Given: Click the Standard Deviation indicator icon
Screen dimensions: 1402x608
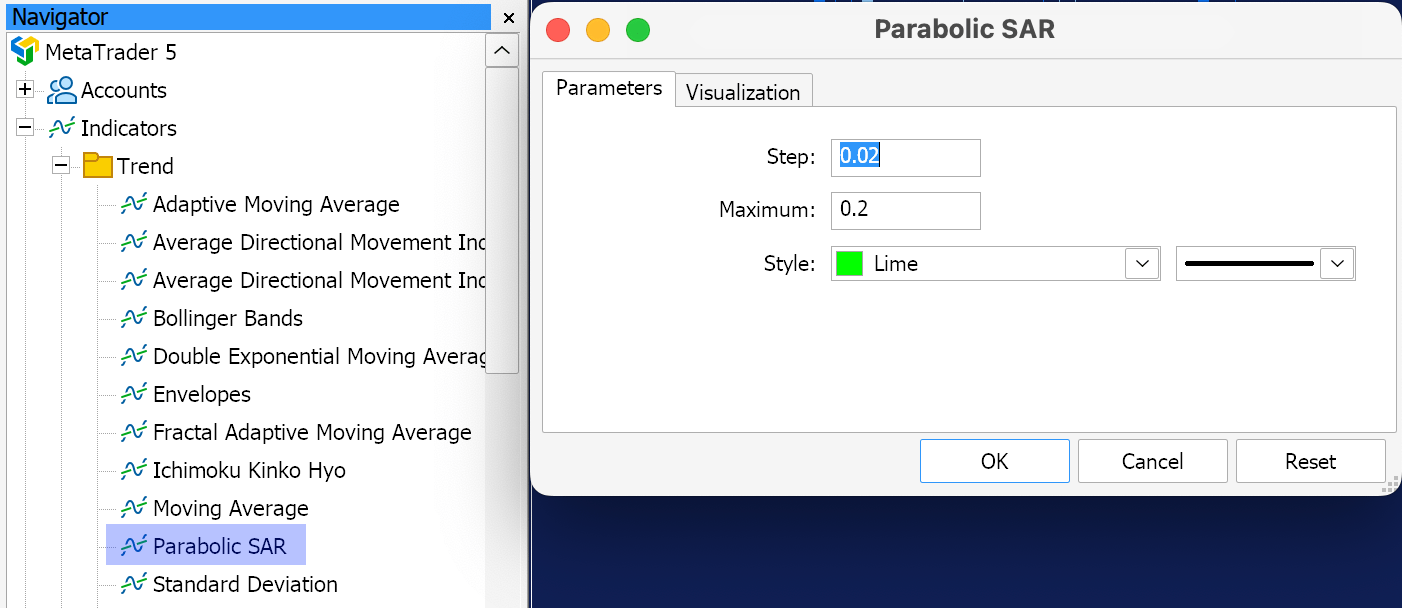Looking at the screenshot, I should click(134, 584).
